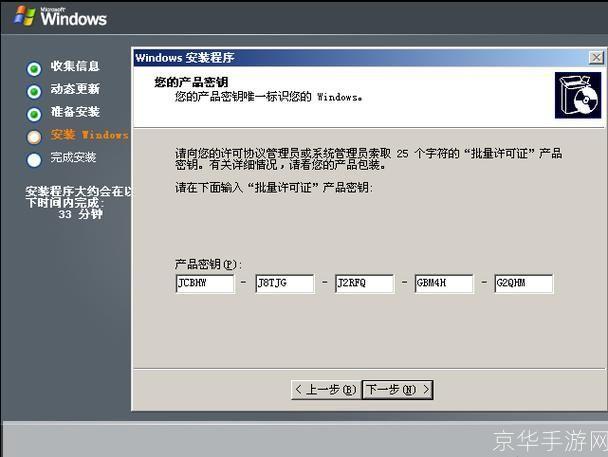Click the fourth key field GBM4H
The height and width of the screenshot is (457, 608).
pos(444,283)
